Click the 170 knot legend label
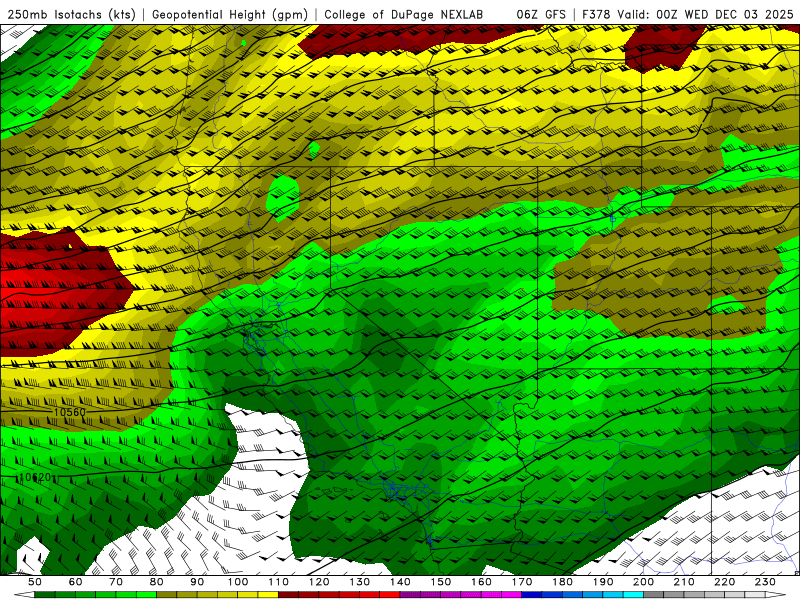Image resolution: width=800 pixels, height=600 pixels. coord(522,582)
